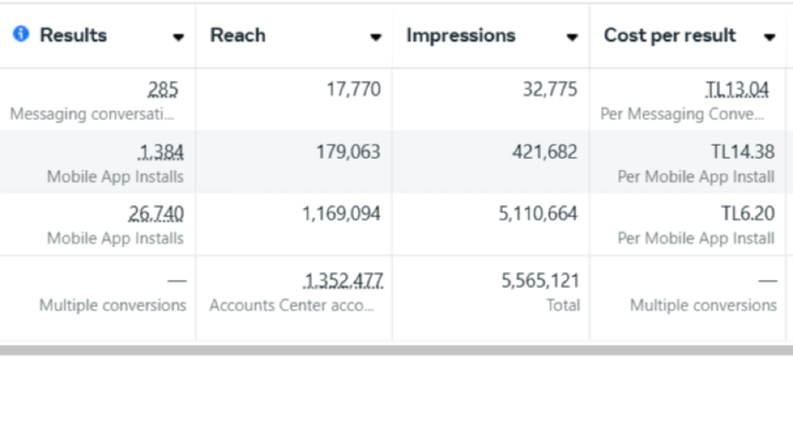This screenshot has height=446, width=793.
Task: Click the 285 messaging conversations result
Action: (x=163, y=90)
